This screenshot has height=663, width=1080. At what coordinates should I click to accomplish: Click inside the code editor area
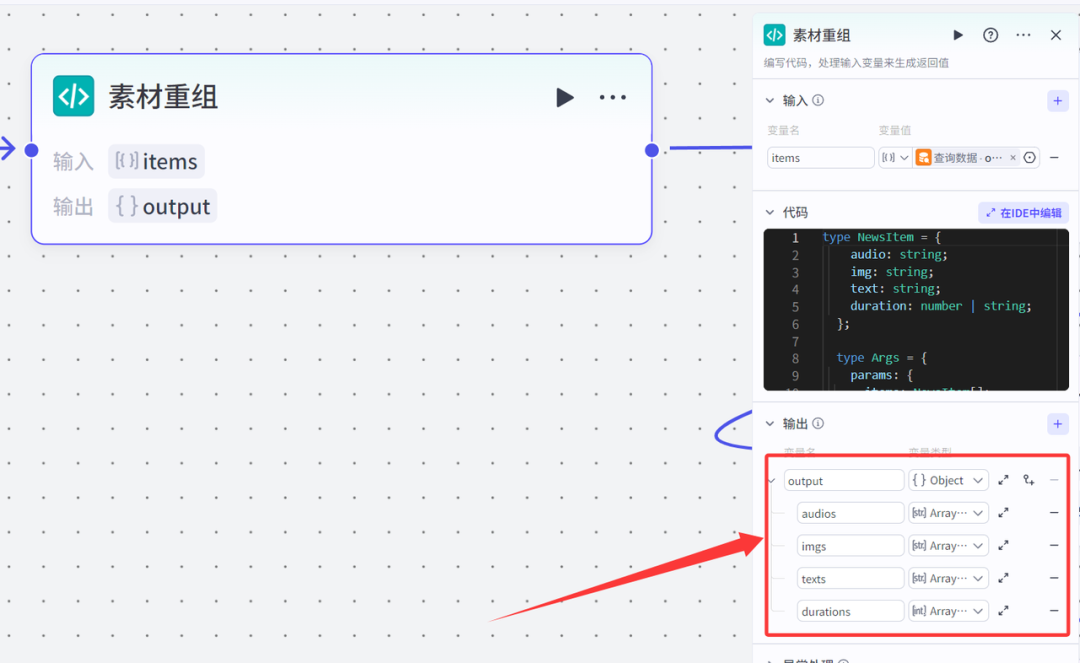[916, 310]
